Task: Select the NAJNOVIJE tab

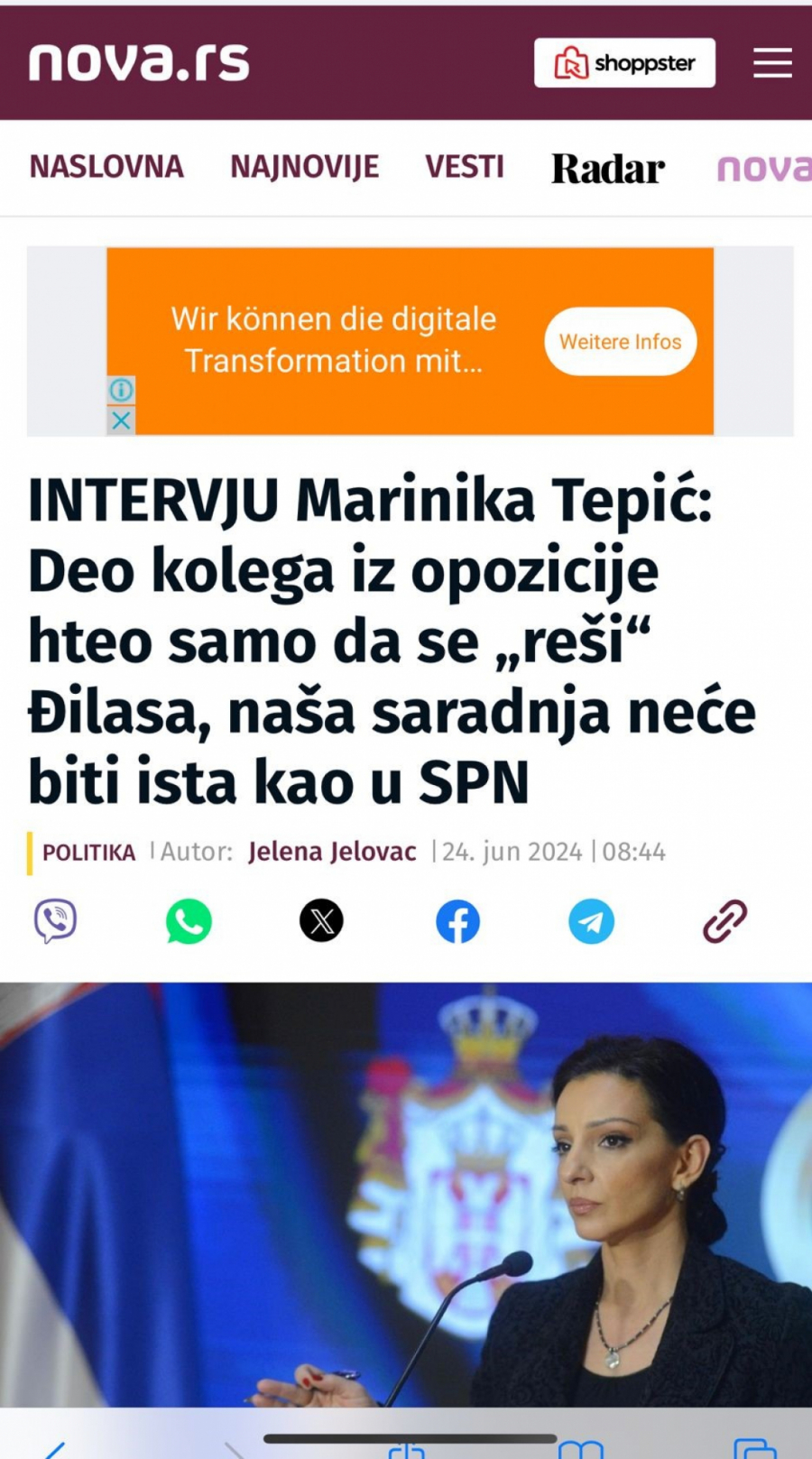Action: pos(304,167)
